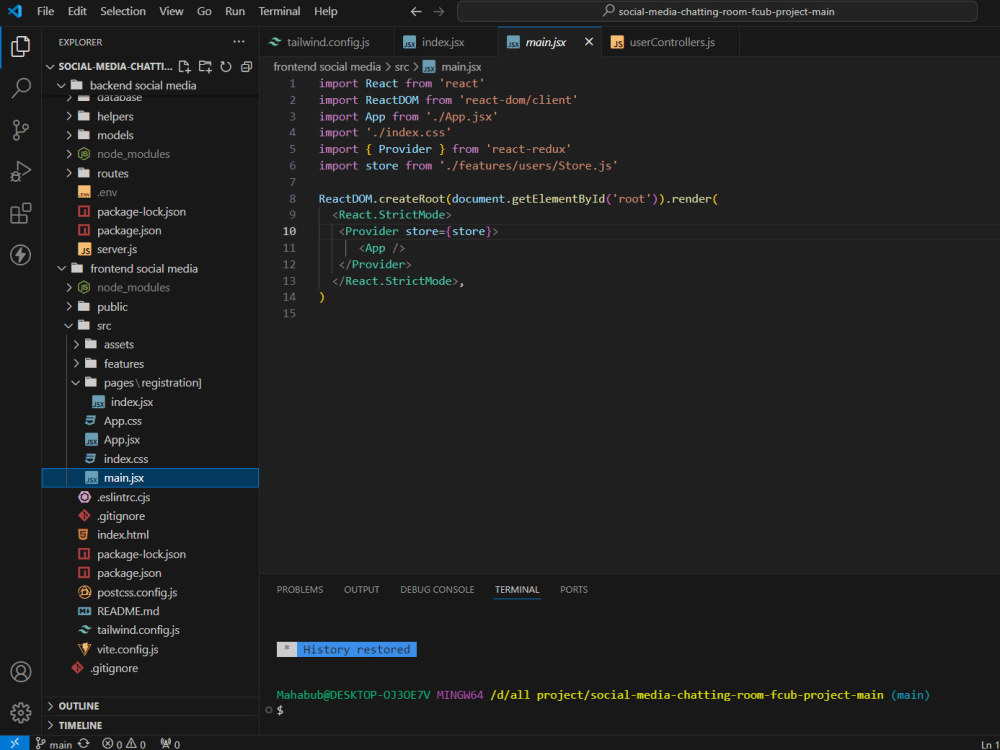The height and width of the screenshot is (750, 1000).
Task: Open the PROBLEMS panel tab
Action: 300,589
